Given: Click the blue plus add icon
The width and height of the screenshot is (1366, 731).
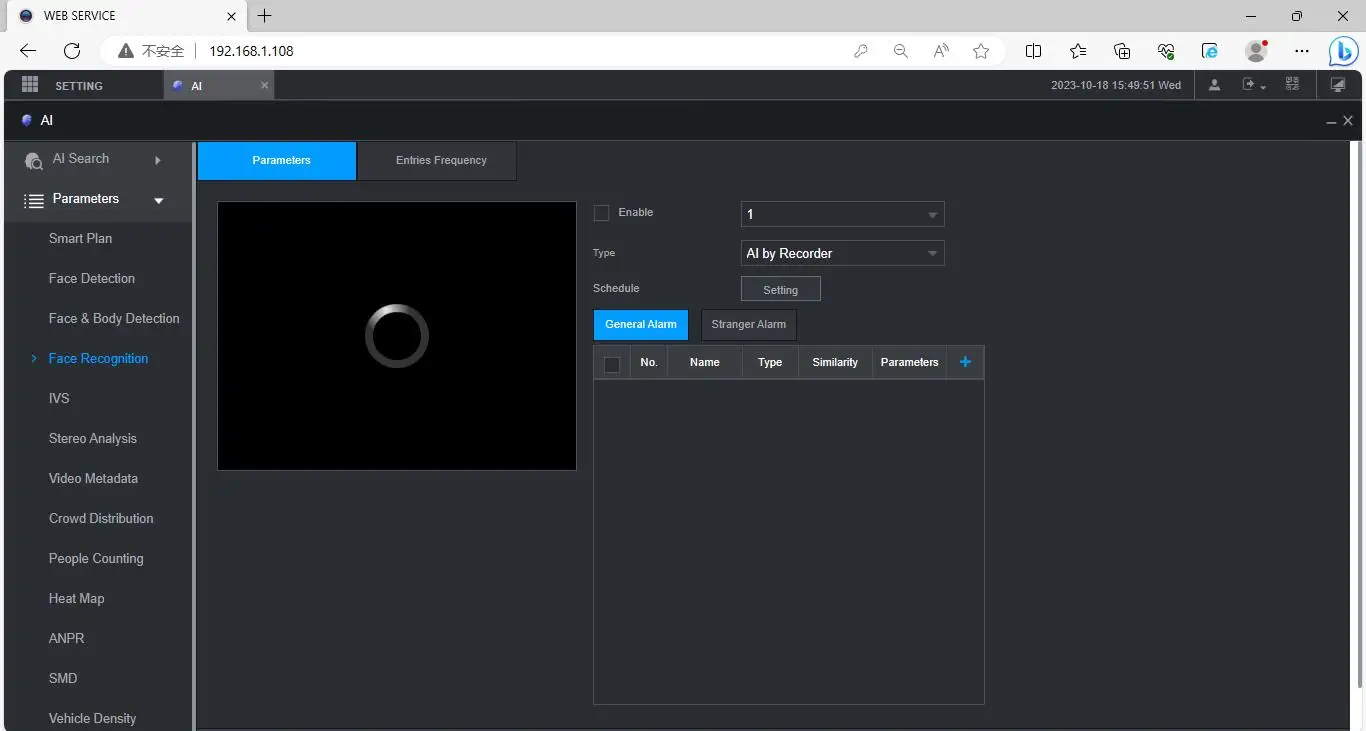Looking at the screenshot, I should click(965, 362).
